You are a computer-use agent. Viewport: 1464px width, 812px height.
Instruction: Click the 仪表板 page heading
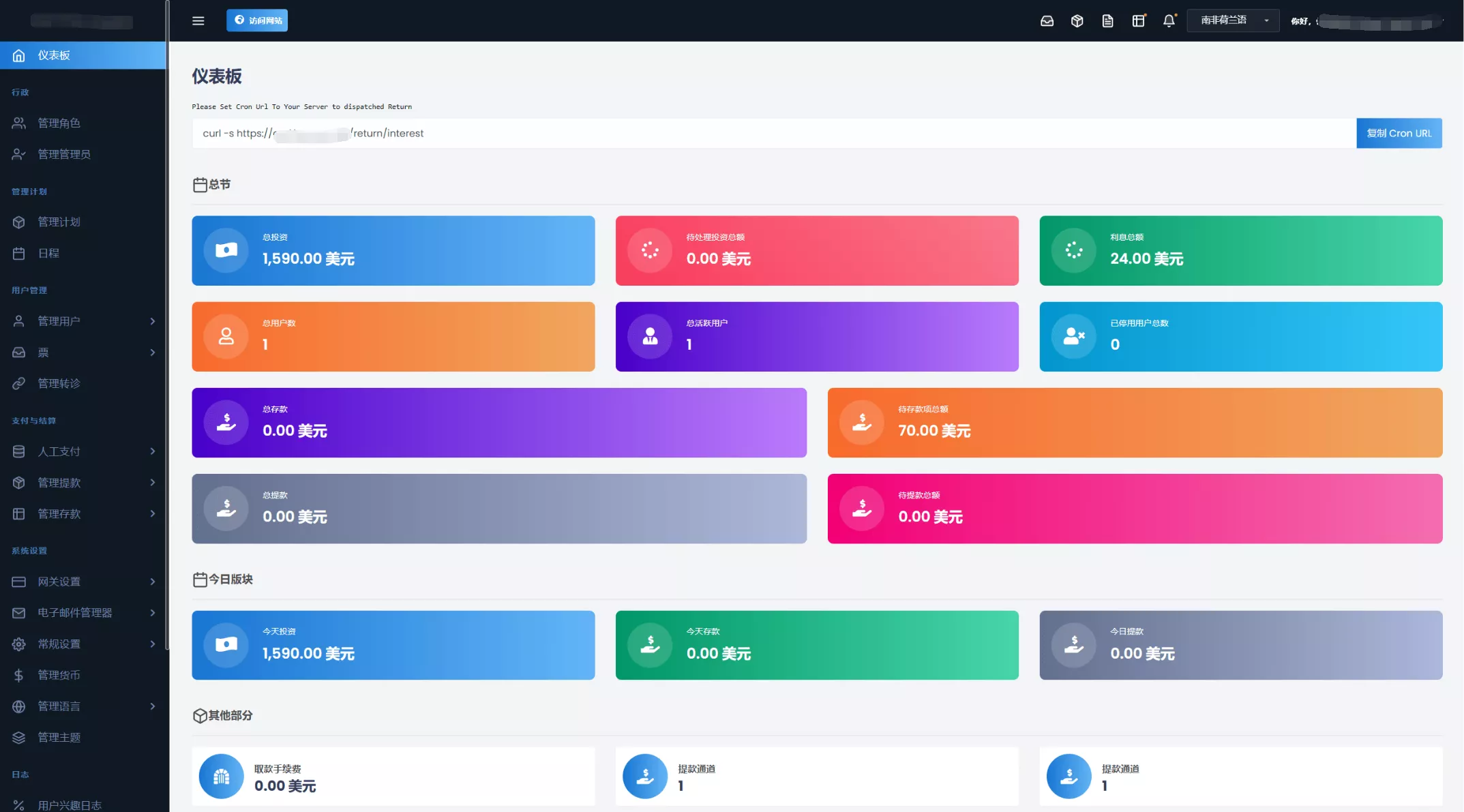click(217, 76)
